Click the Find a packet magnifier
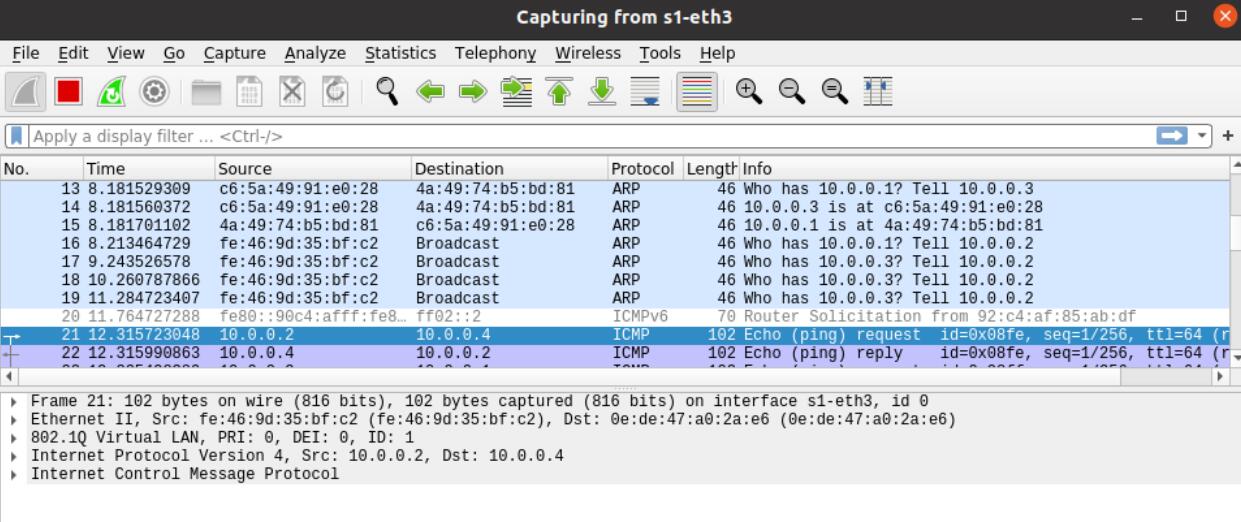This screenshot has width=1241, height=522. [387, 93]
